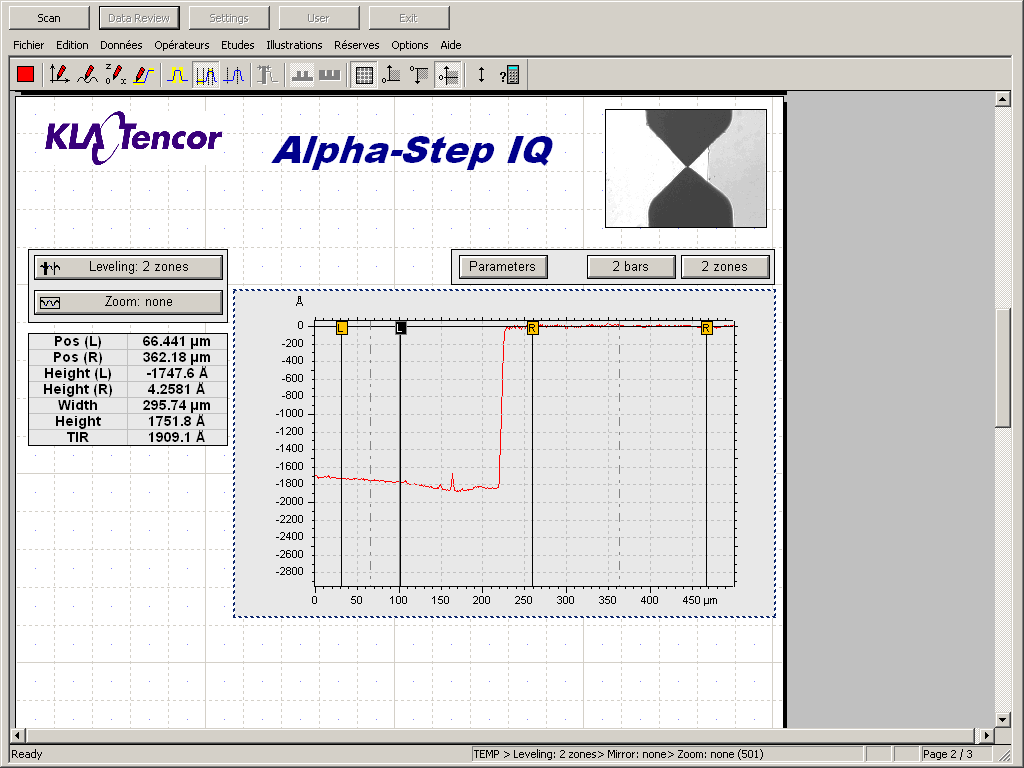Toggle the grid display icon
This screenshot has height=768, width=1024.
click(364, 75)
